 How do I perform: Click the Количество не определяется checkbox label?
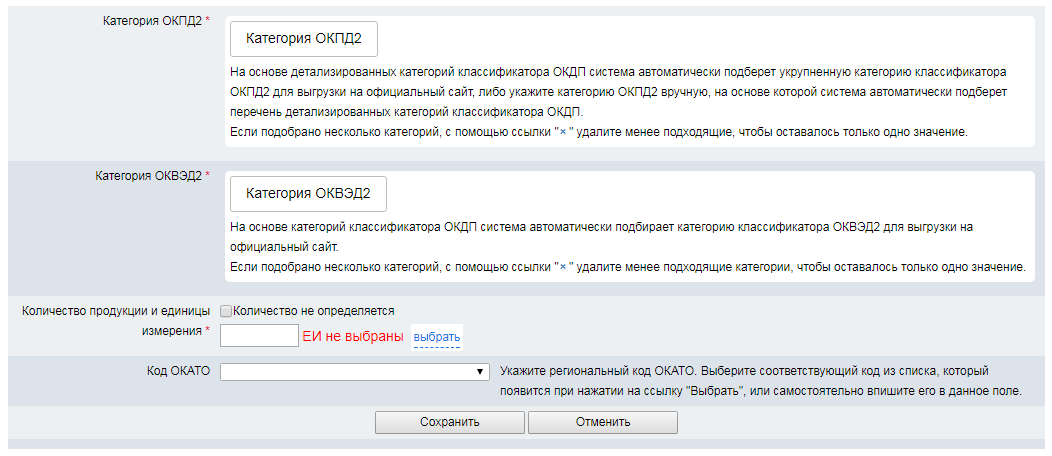313,311
